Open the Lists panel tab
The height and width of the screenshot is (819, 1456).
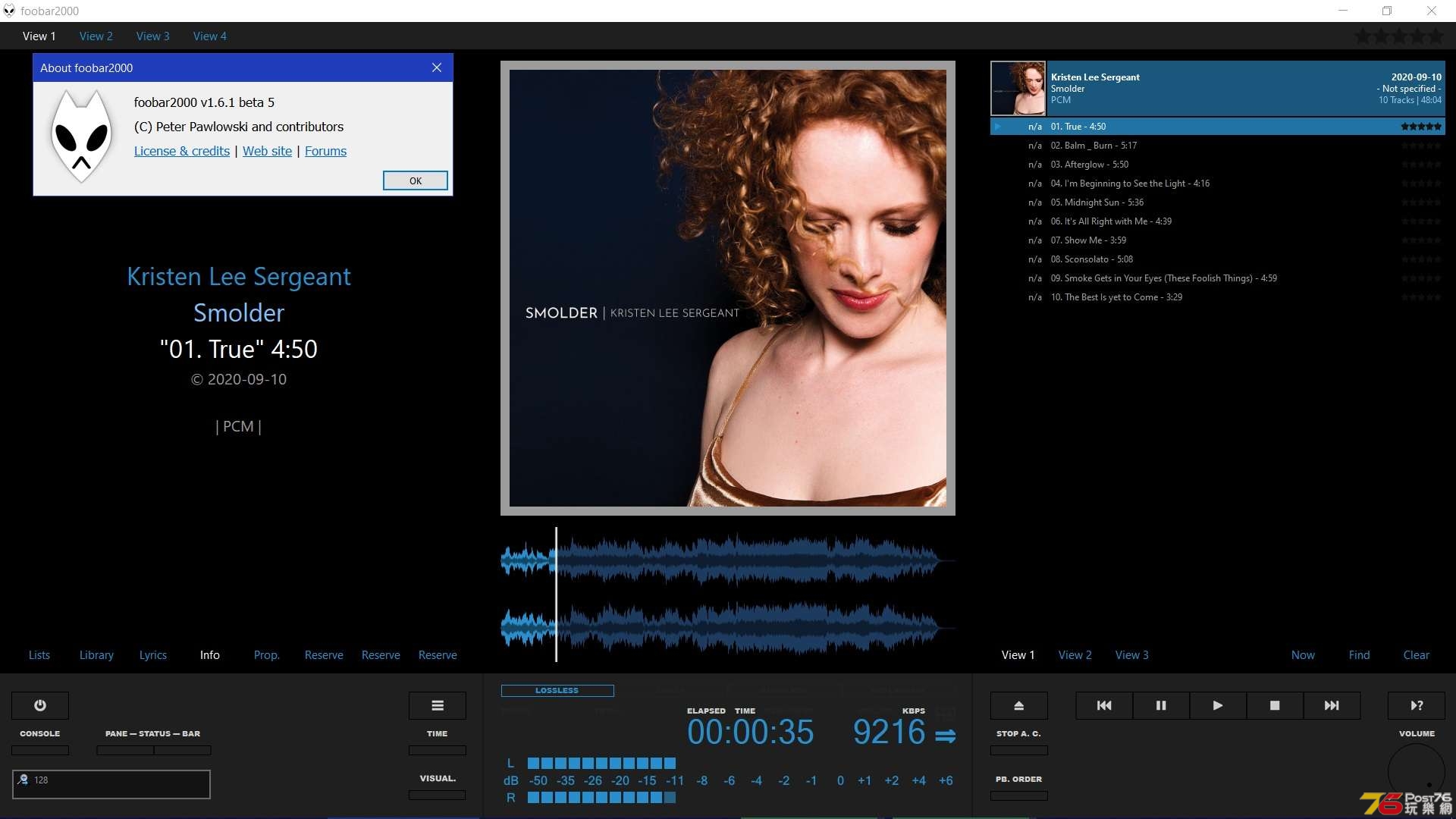tap(39, 654)
